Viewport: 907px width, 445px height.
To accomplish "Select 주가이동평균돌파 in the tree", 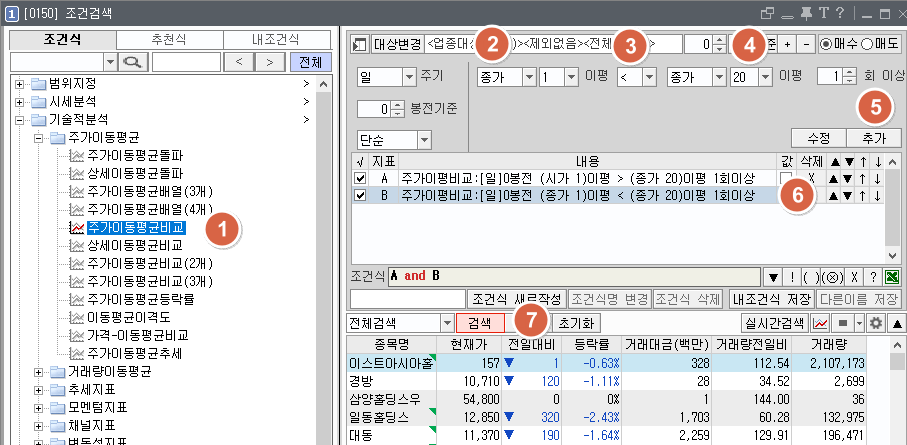I will [137, 156].
